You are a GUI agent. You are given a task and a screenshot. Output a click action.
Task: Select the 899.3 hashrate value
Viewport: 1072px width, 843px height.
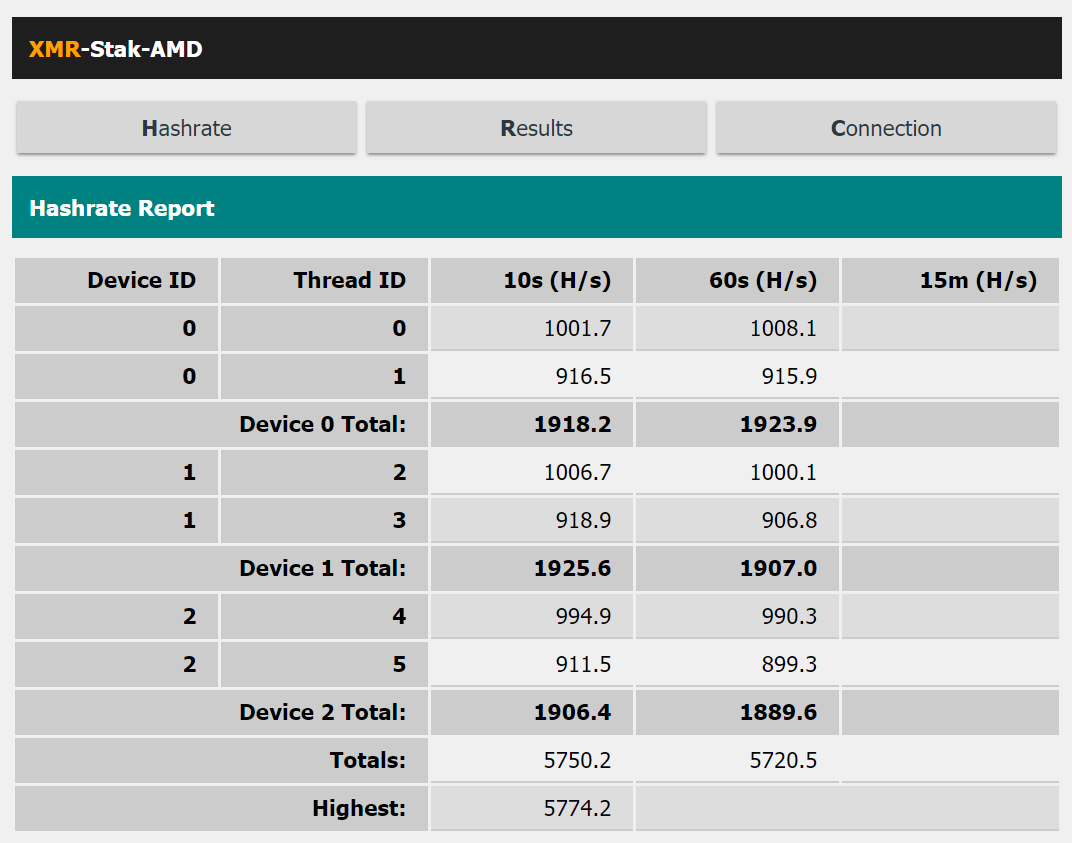tap(790, 664)
